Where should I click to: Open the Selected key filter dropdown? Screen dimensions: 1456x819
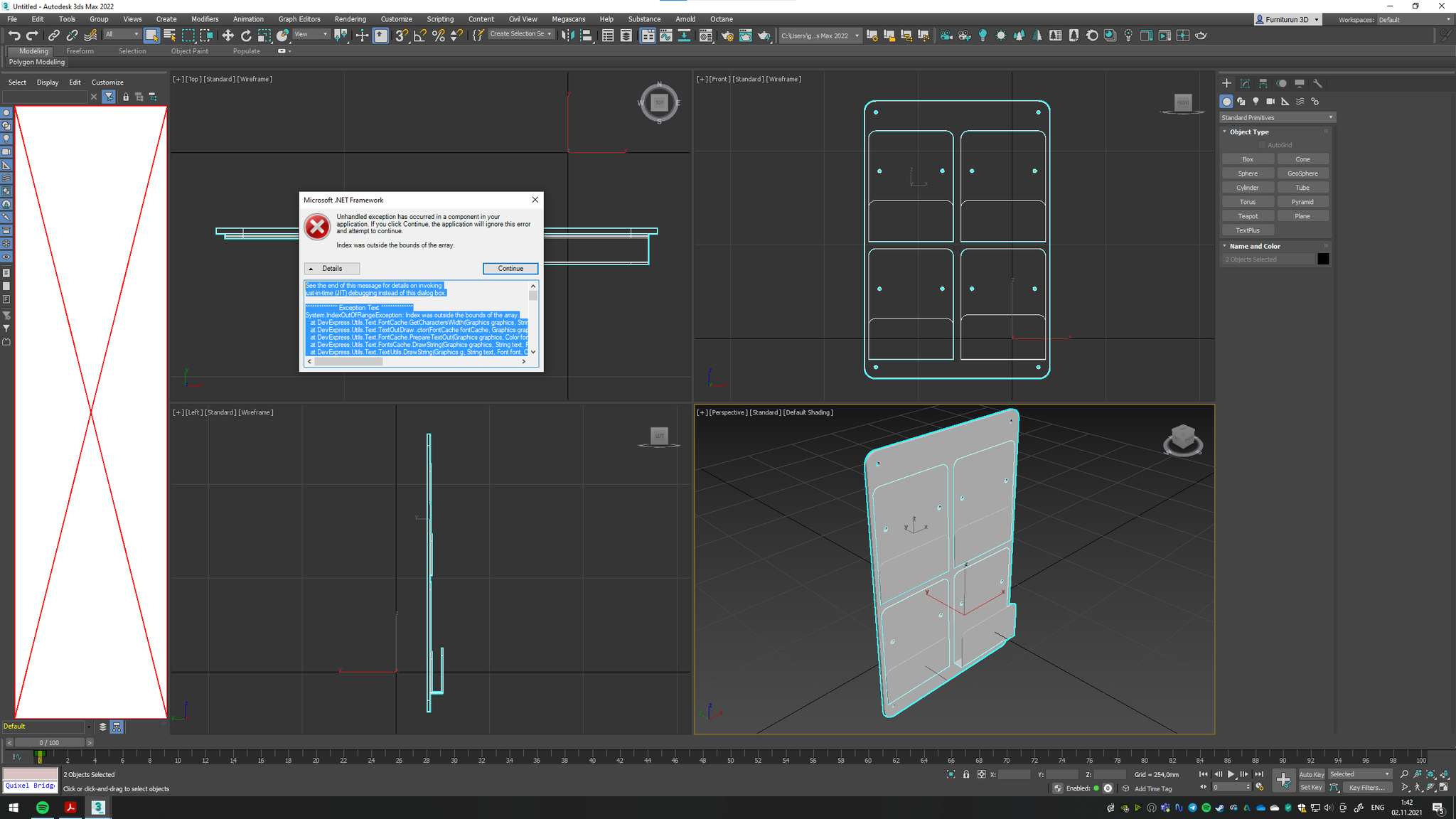(1359, 774)
